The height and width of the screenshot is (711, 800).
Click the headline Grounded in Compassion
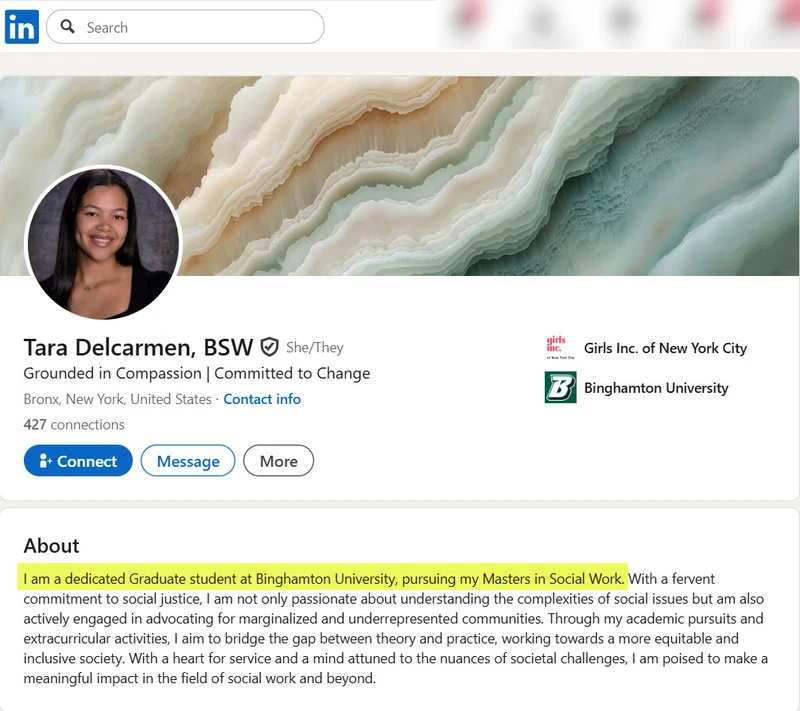(197, 373)
